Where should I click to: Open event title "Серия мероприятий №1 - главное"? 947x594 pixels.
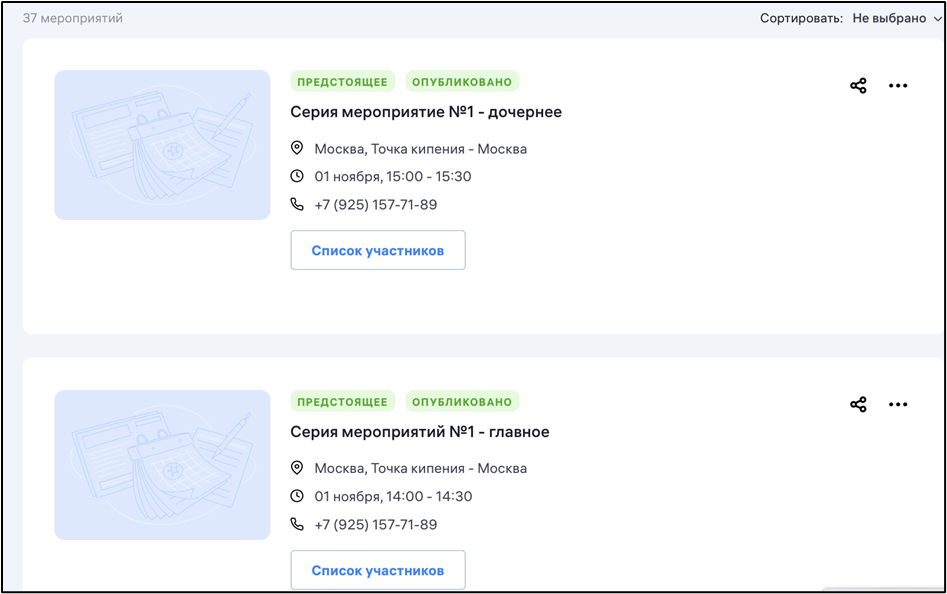[x=420, y=432]
